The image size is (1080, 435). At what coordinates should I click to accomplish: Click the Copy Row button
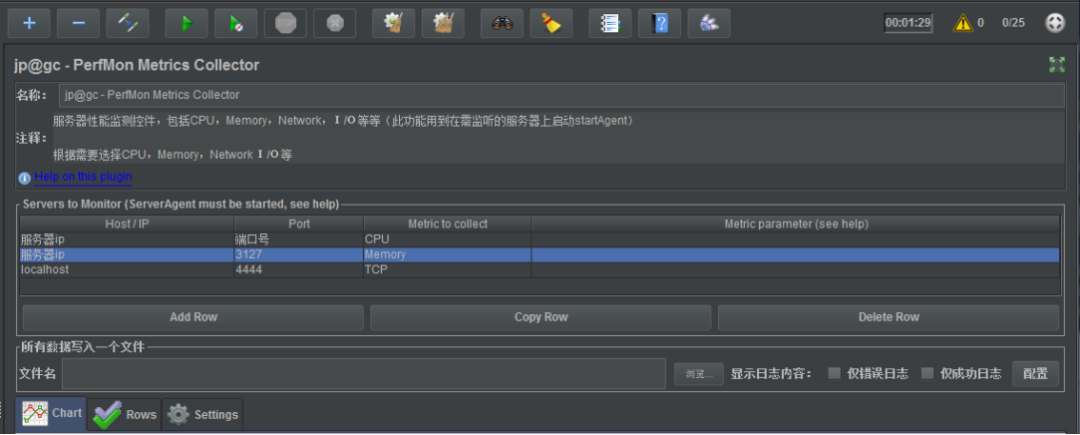pyautogui.click(x=541, y=317)
